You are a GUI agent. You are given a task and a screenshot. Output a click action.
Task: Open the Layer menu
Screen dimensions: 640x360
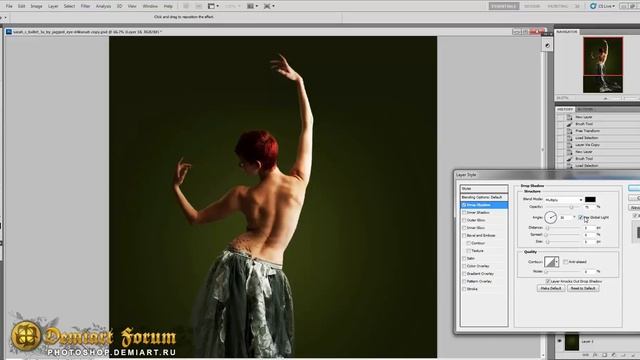[53, 6]
